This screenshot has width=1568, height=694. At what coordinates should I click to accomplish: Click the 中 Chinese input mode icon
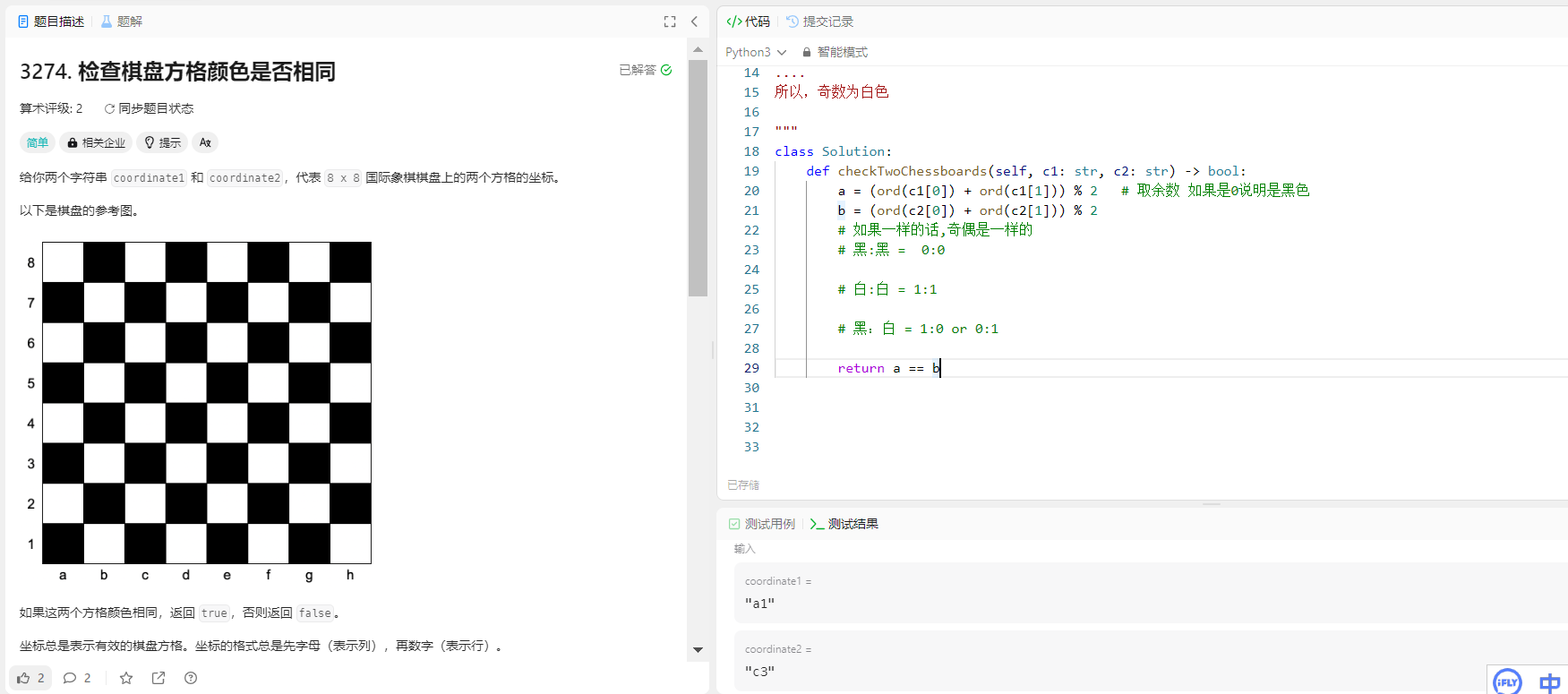click(1549, 682)
